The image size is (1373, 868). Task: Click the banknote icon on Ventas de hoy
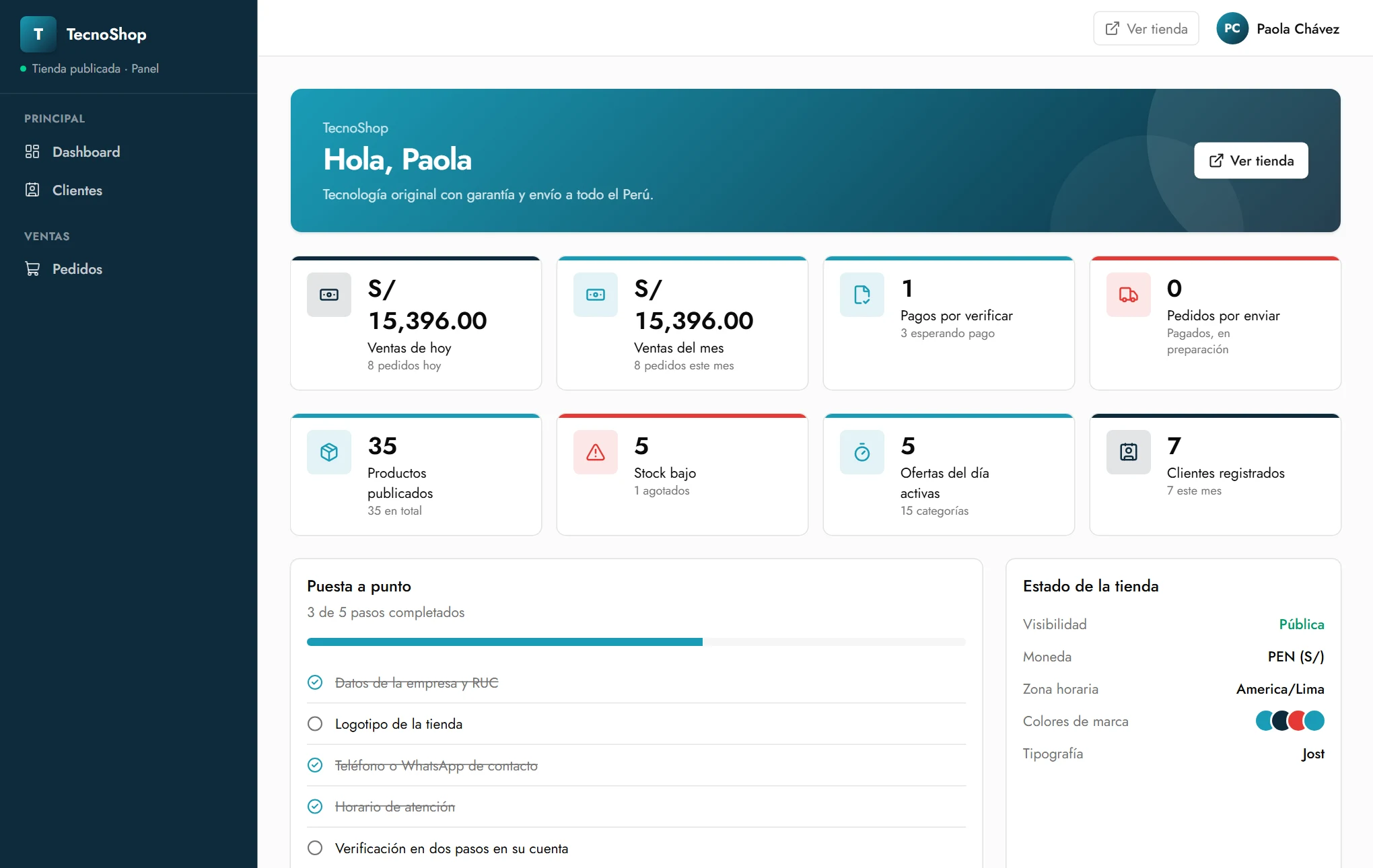tap(329, 295)
